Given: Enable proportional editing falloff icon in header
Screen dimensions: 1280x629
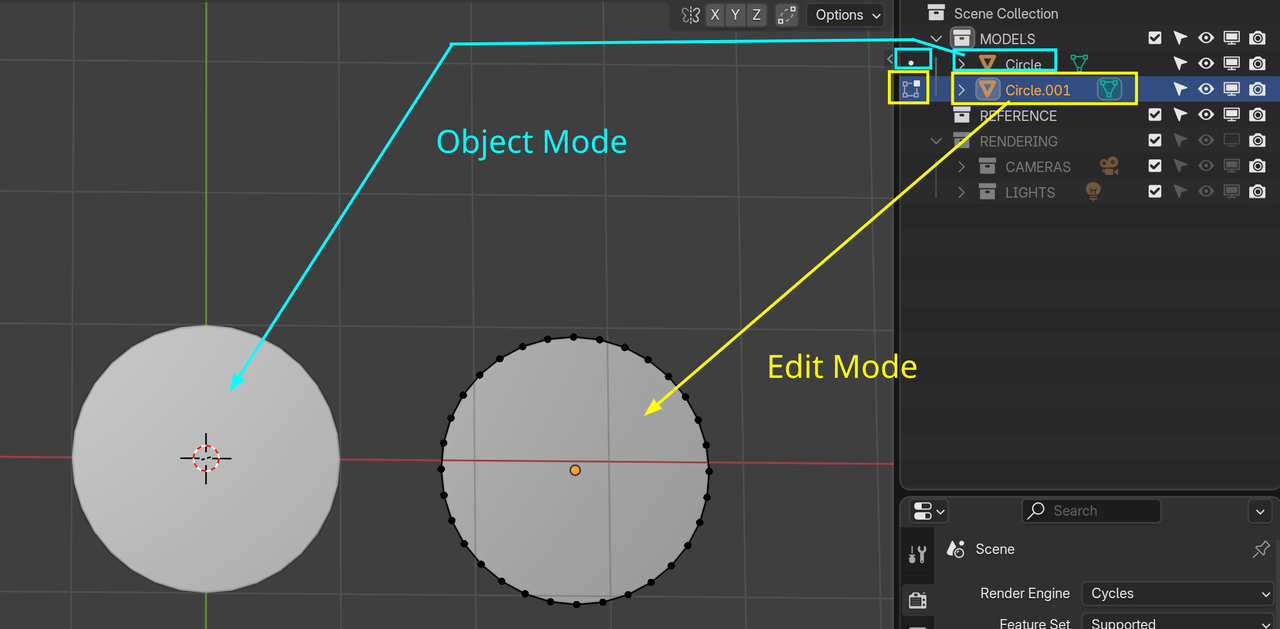Looking at the screenshot, I should point(786,15).
